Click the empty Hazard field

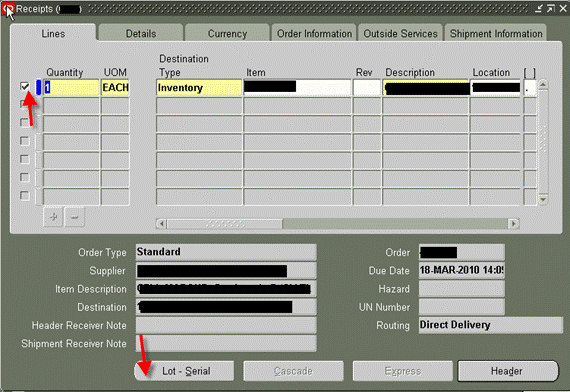[461, 288]
